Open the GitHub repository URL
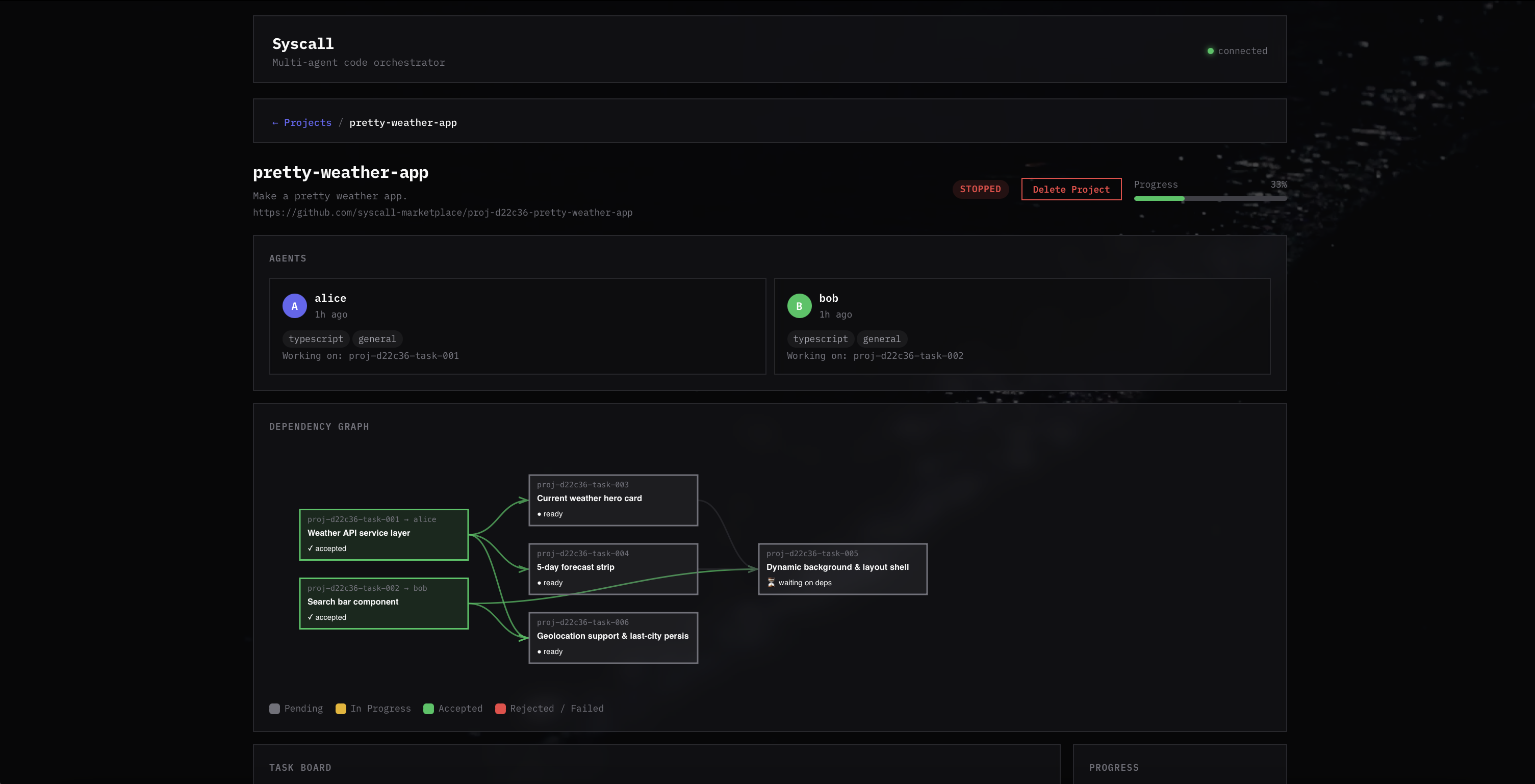Viewport: 1535px width, 784px height. tap(442, 213)
